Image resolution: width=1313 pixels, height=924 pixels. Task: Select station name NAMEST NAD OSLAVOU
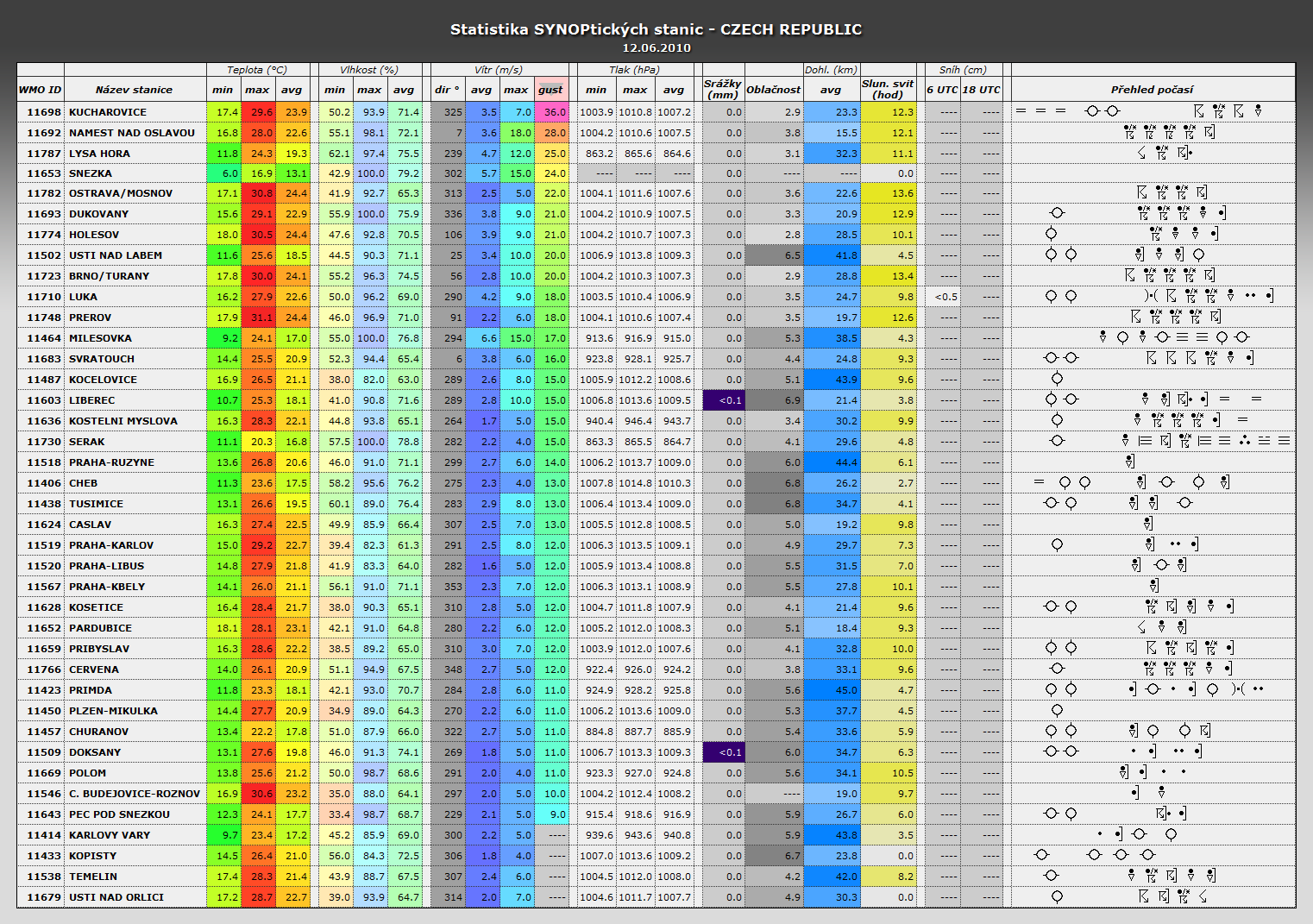tap(132, 133)
